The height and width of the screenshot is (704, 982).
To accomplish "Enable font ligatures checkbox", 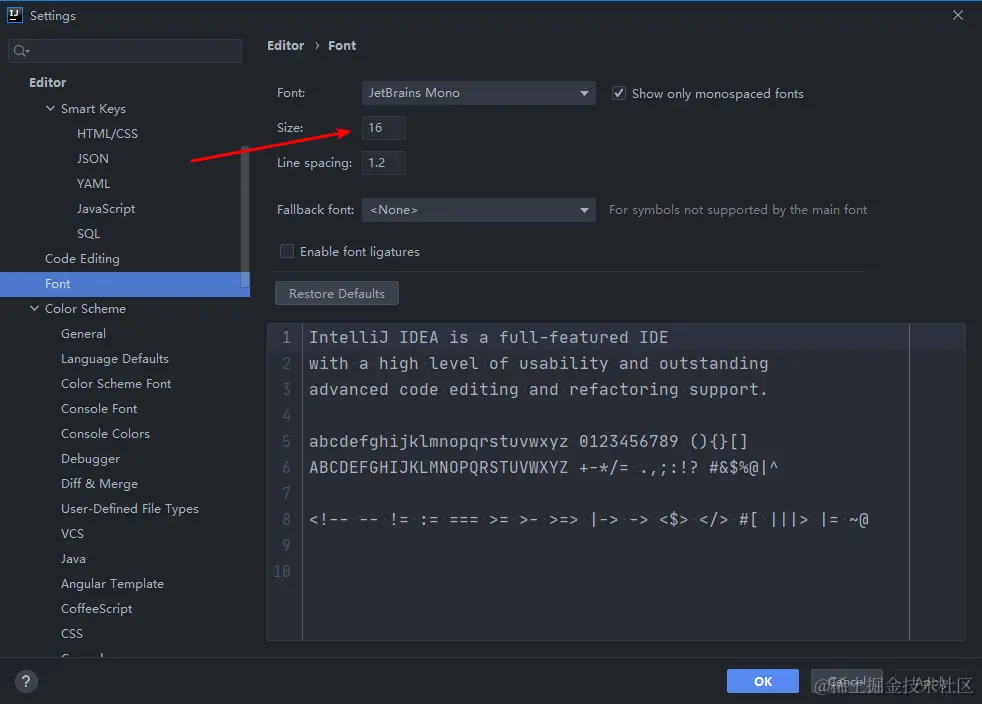I will click(x=286, y=251).
